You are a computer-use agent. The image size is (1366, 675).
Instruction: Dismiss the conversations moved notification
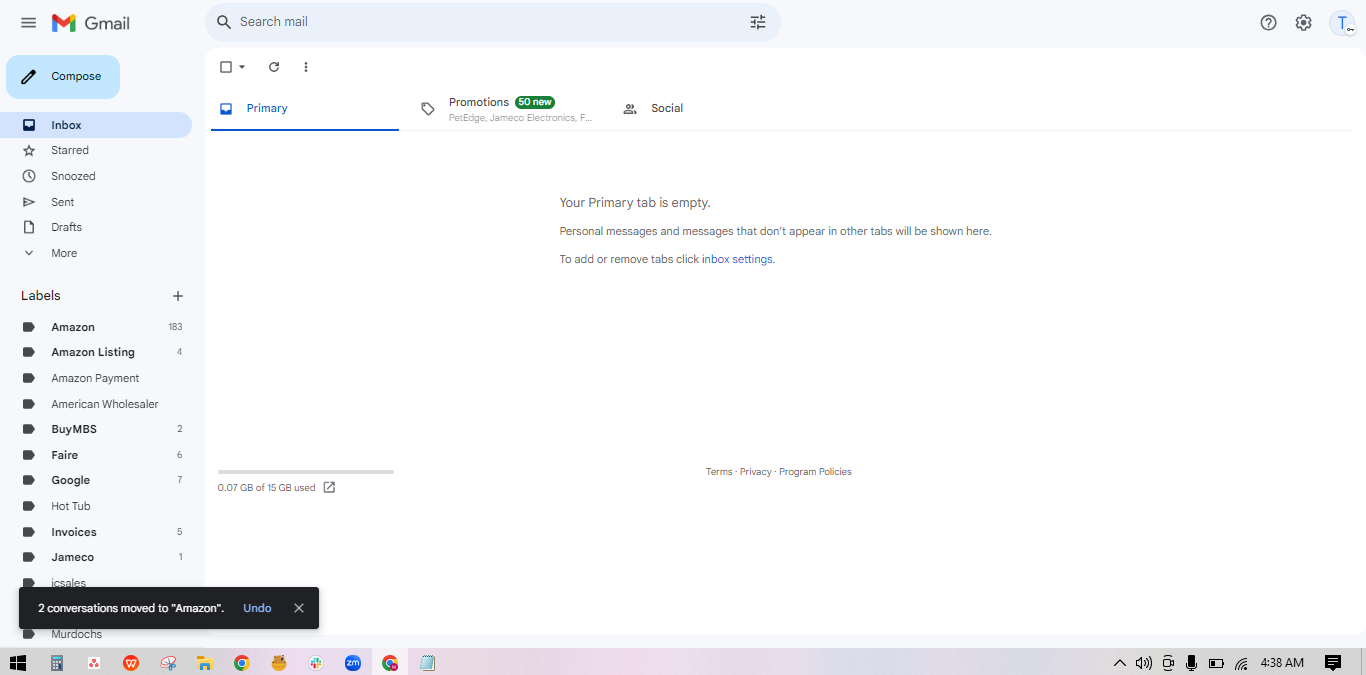tap(299, 608)
